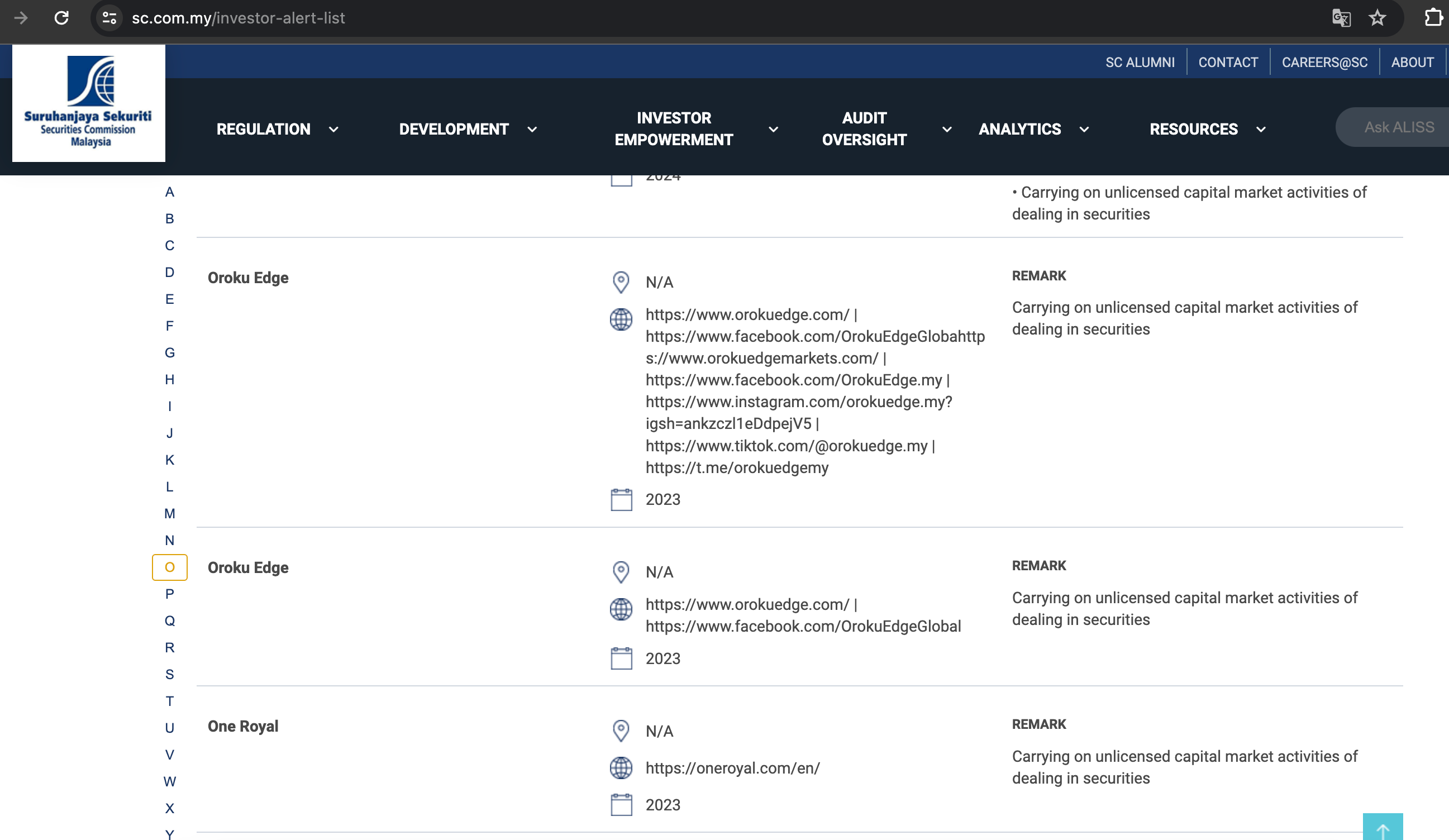Expand the Investor Empowerment dropdown arrow
The width and height of the screenshot is (1449, 840).
point(773,130)
